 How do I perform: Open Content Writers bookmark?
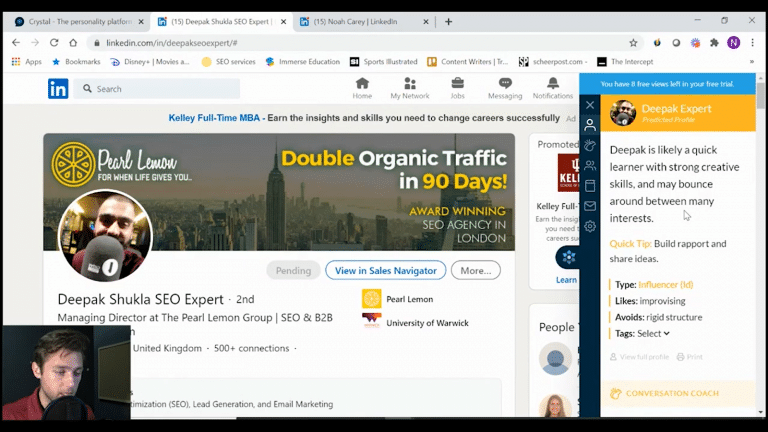point(468,62)
